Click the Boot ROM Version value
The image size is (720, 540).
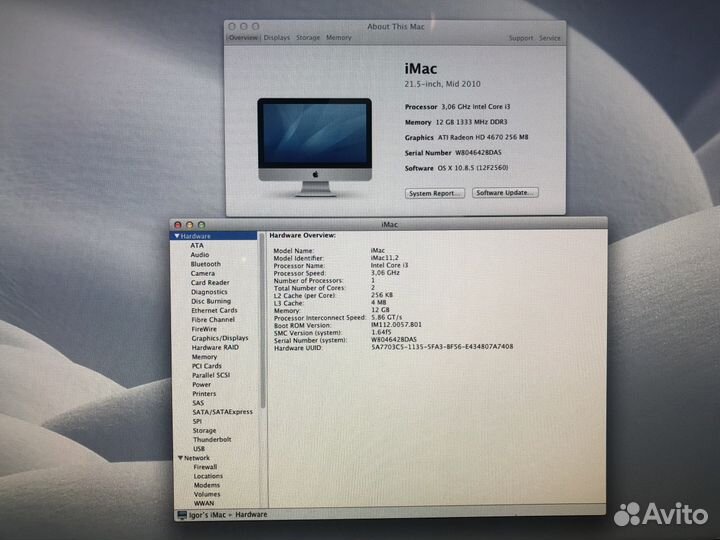tap(396, 325)
